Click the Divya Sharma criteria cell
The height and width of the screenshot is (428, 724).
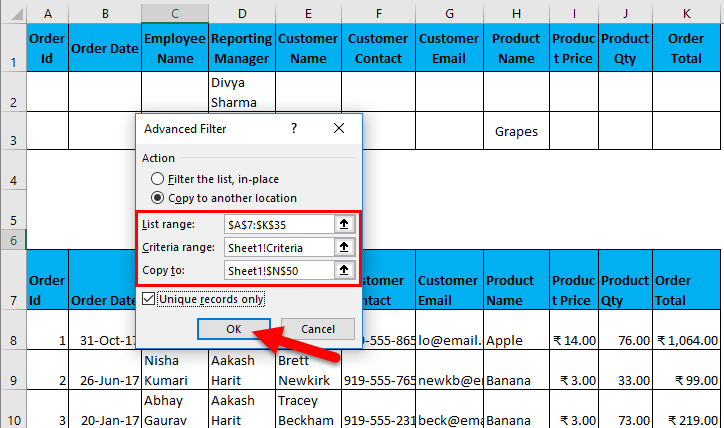tap(242, 92)
